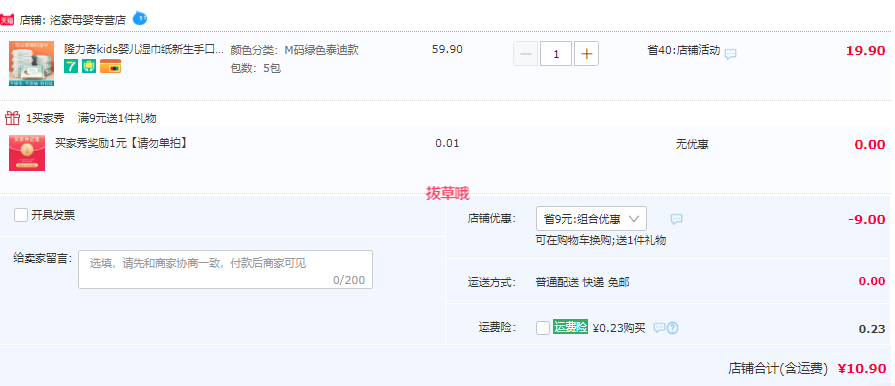Click the 普通配送 快递 免邮 text
The height and width of the screenshot is (386, 895).
point(583,282)
